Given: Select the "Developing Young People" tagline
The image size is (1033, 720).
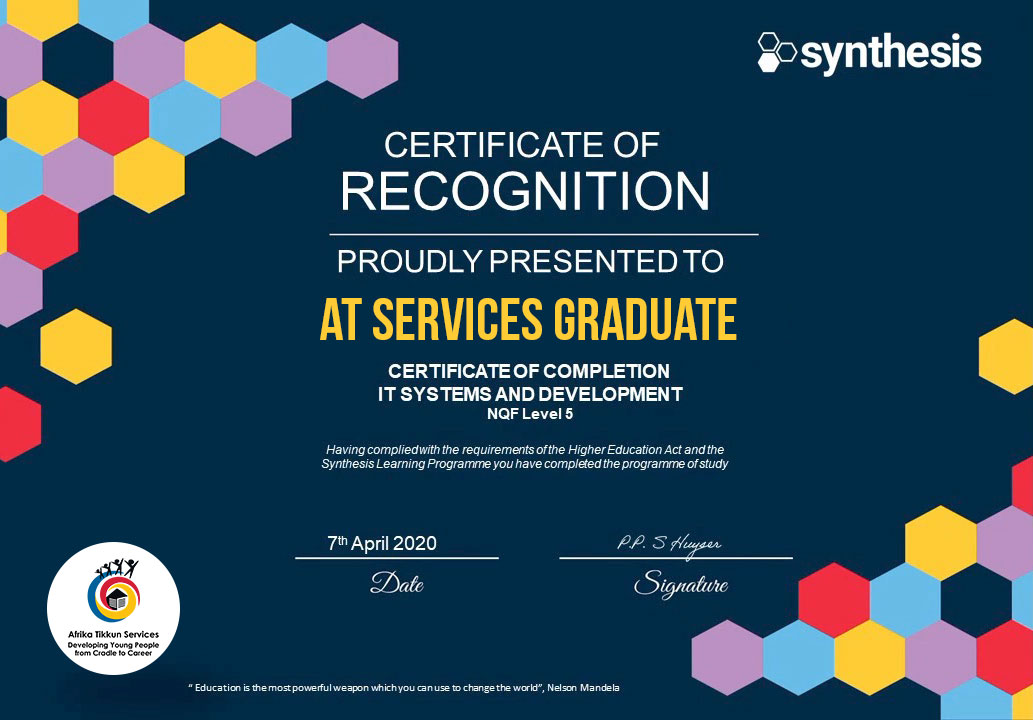Looking at the screenshot, I should pos(113,645).
